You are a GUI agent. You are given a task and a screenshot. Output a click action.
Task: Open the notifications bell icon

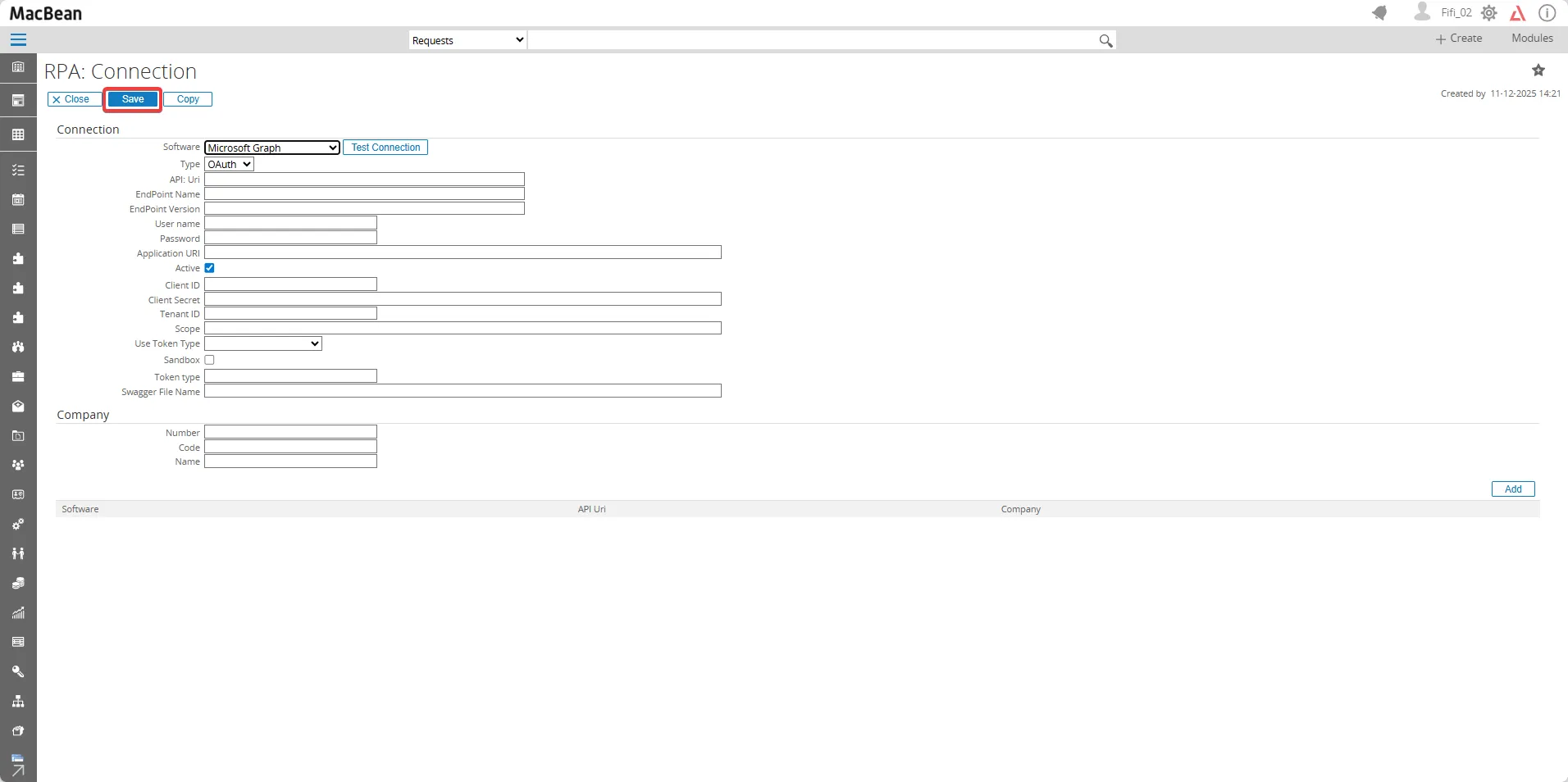[1381, 12]
